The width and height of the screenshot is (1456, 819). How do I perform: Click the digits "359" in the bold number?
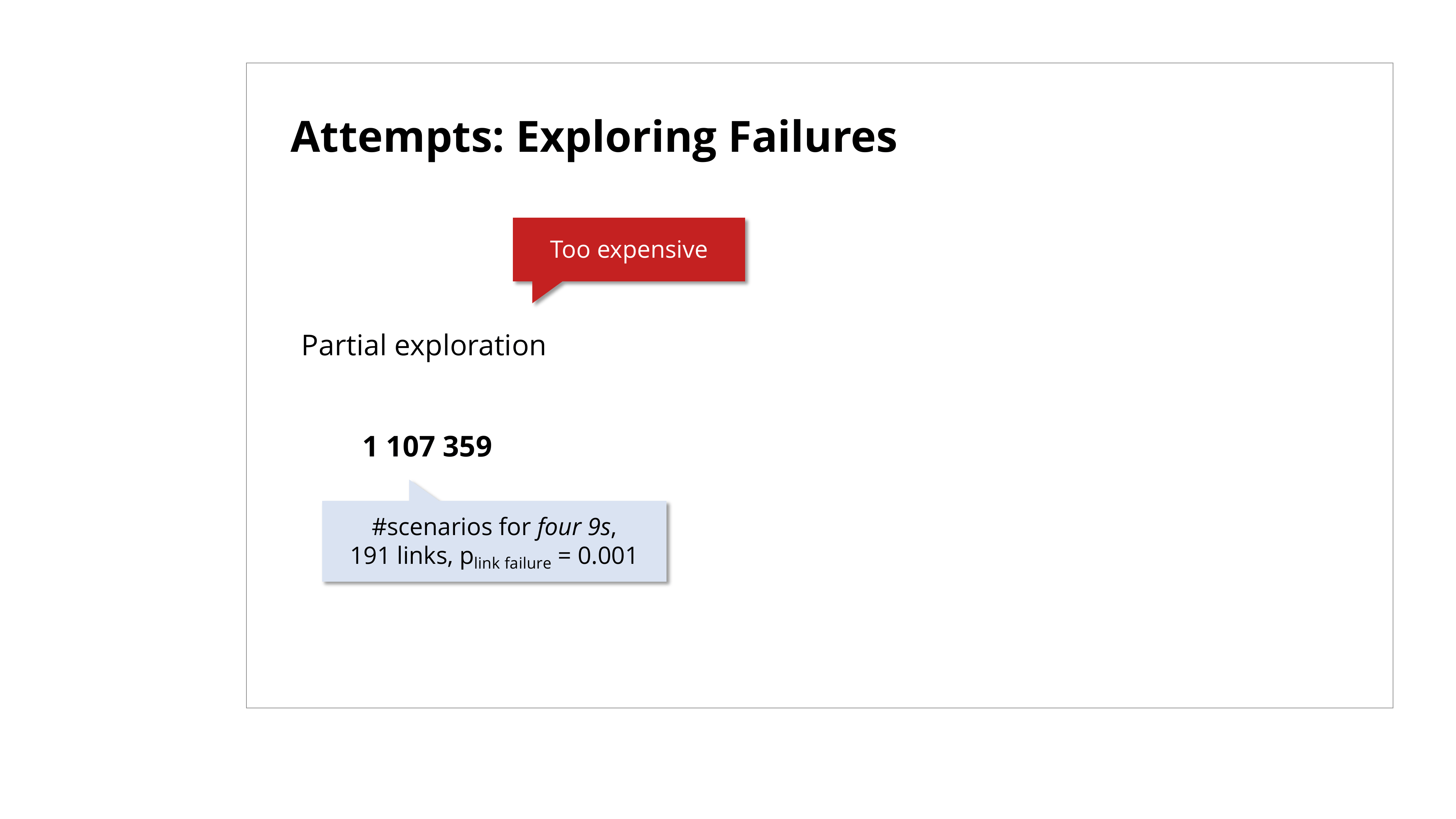pos(467,447)
